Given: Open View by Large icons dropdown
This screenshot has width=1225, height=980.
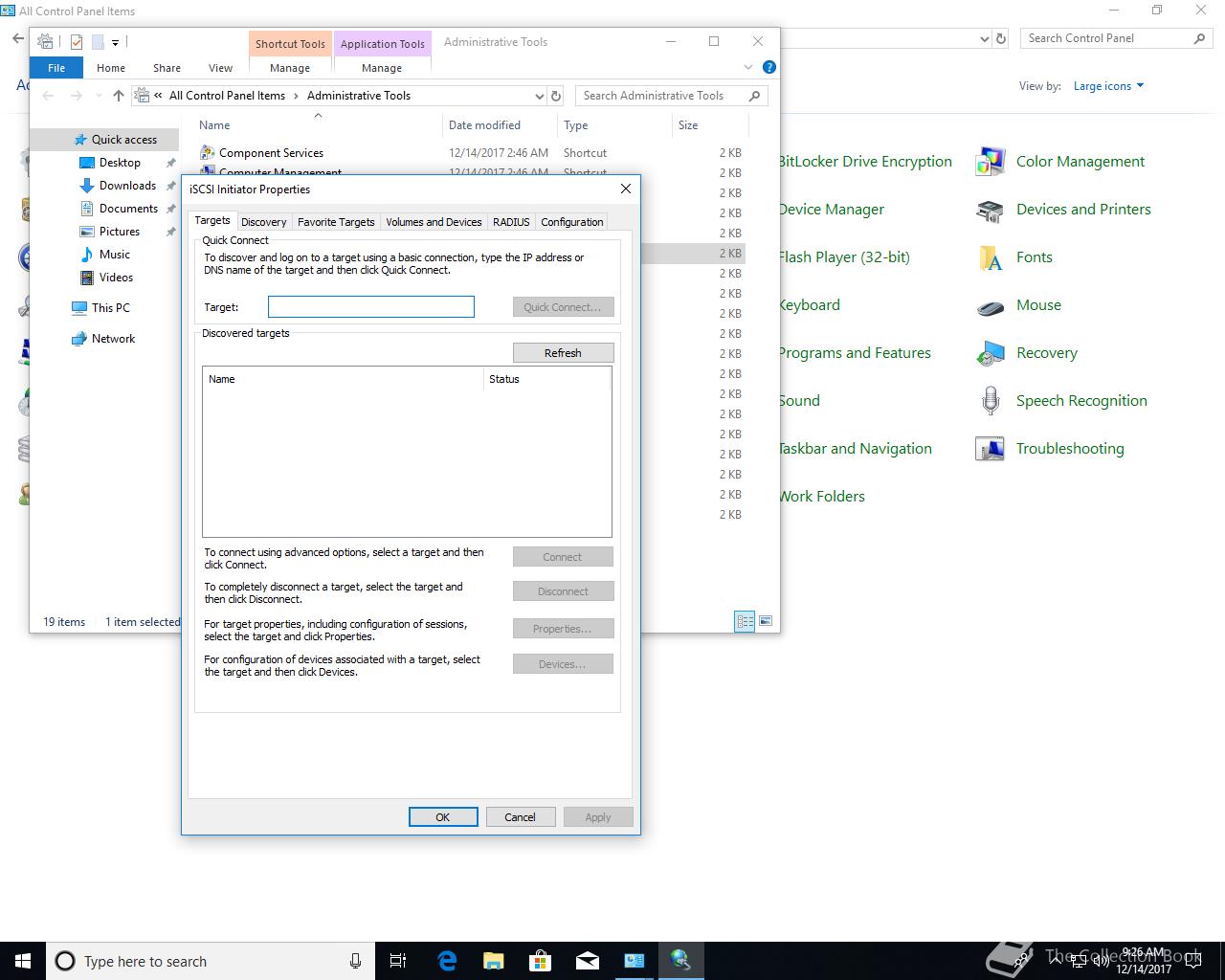Looking at the screenshot, I should (1108, 86).
